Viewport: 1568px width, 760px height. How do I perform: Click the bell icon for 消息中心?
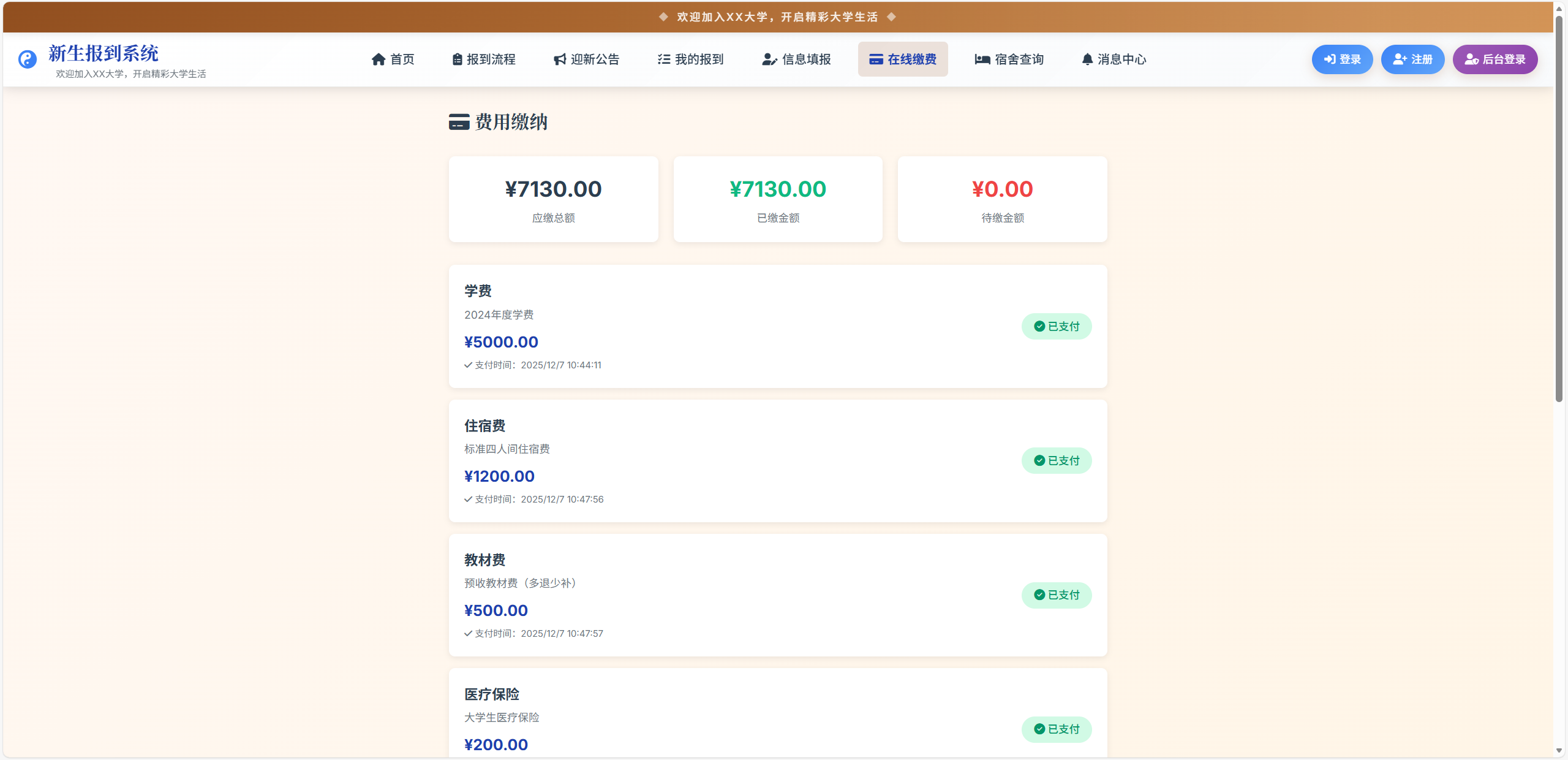coord(1087,59)
